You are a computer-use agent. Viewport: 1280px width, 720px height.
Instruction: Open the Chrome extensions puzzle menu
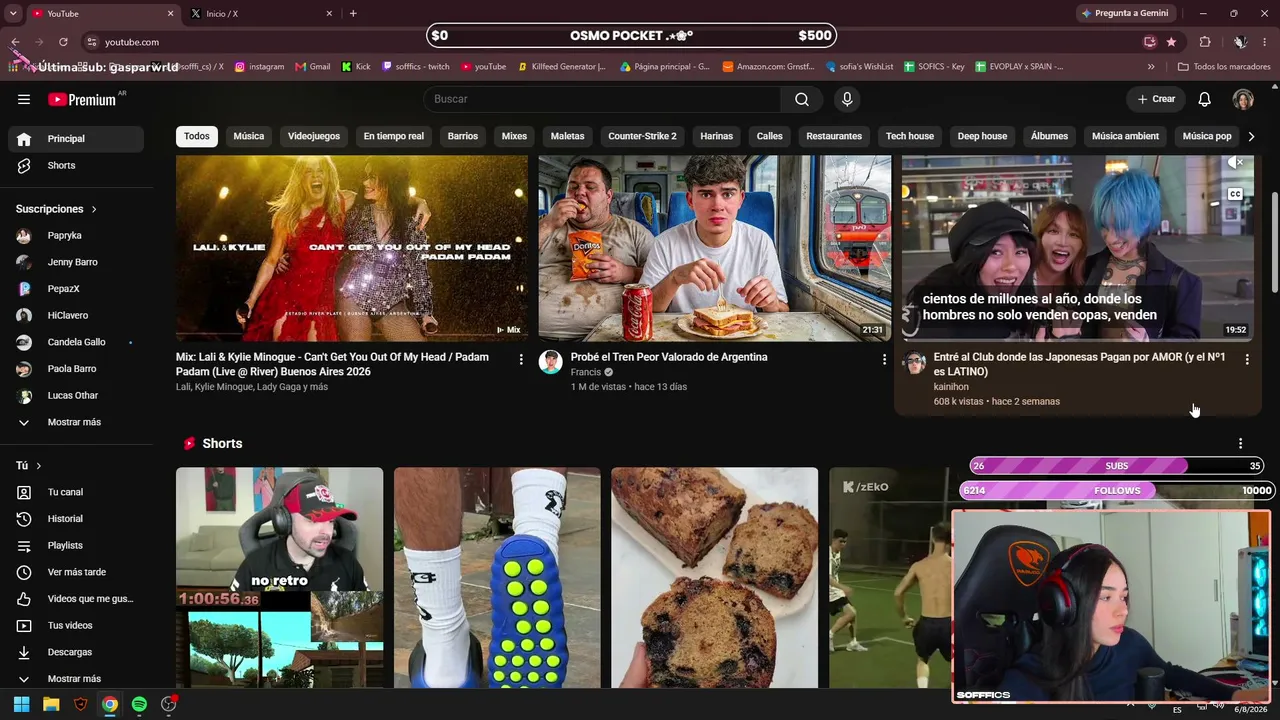coord(1205,42)
